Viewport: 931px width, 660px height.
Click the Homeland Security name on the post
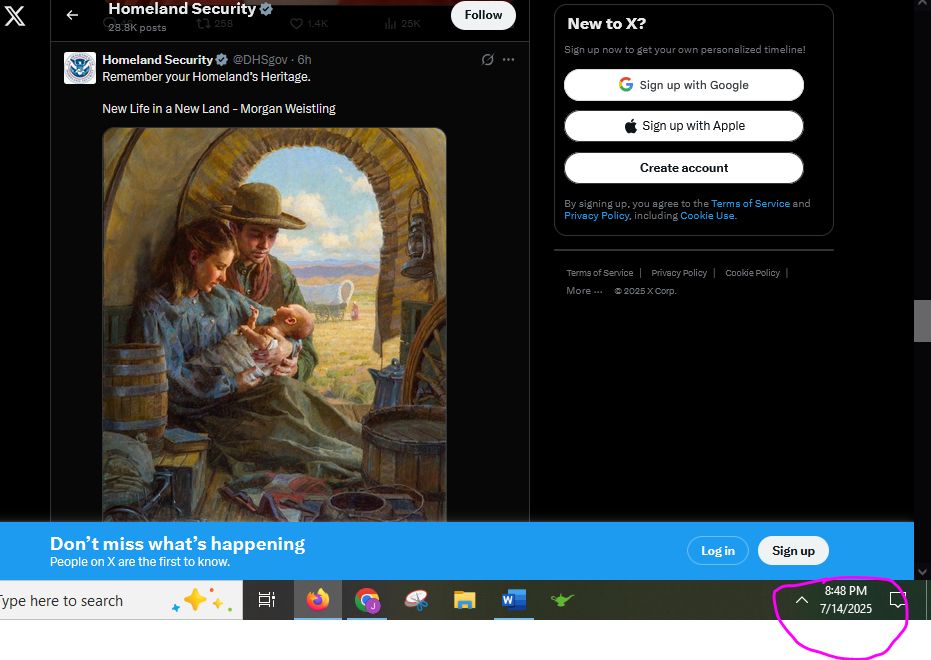pyautogui.click(x=157, y=59)
